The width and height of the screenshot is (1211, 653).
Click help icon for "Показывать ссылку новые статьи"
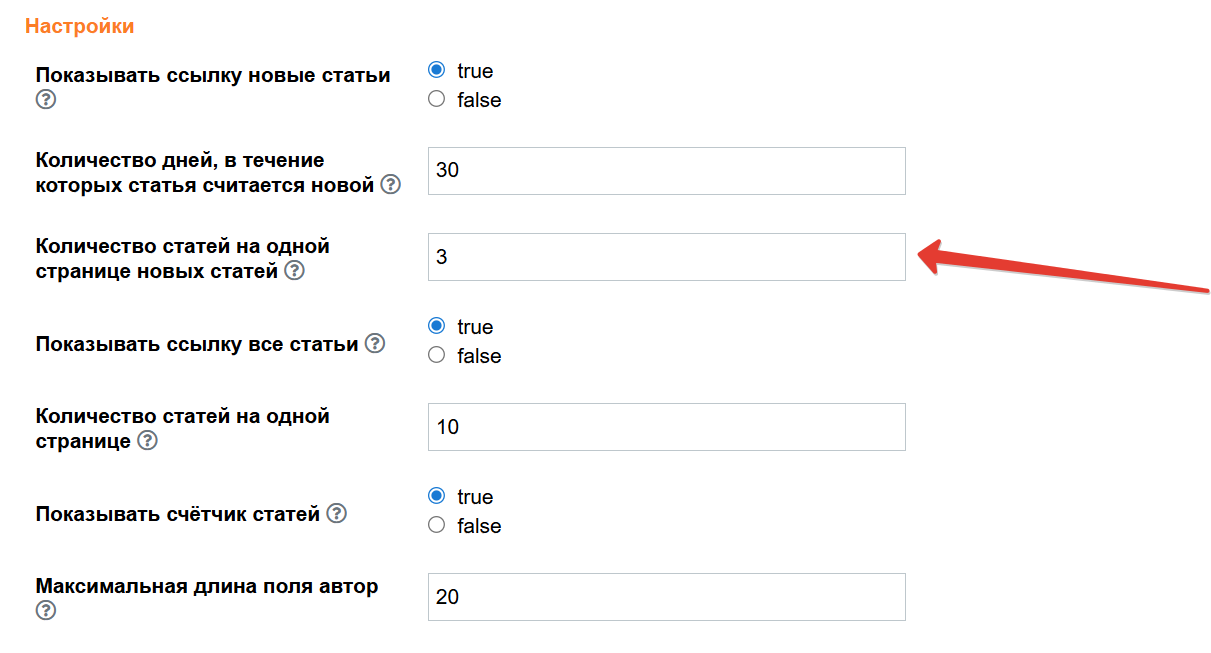45,99
